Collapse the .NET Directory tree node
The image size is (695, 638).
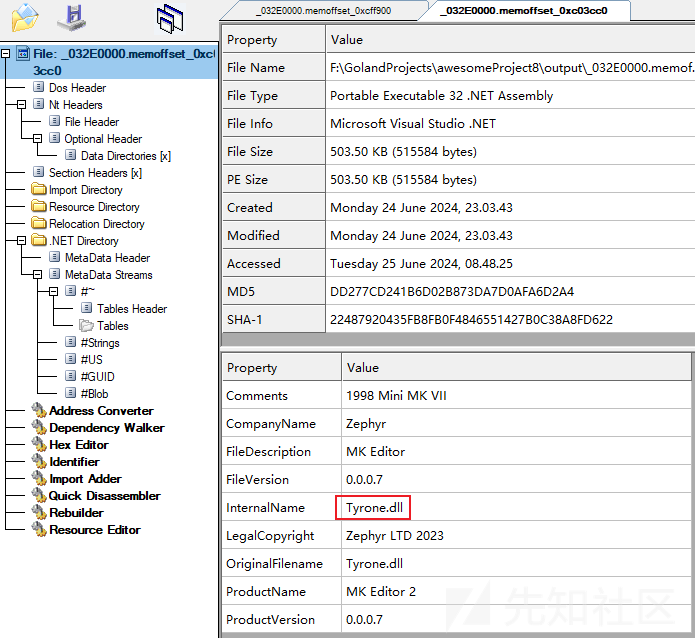pyautogui.click(x=21, y=241)
